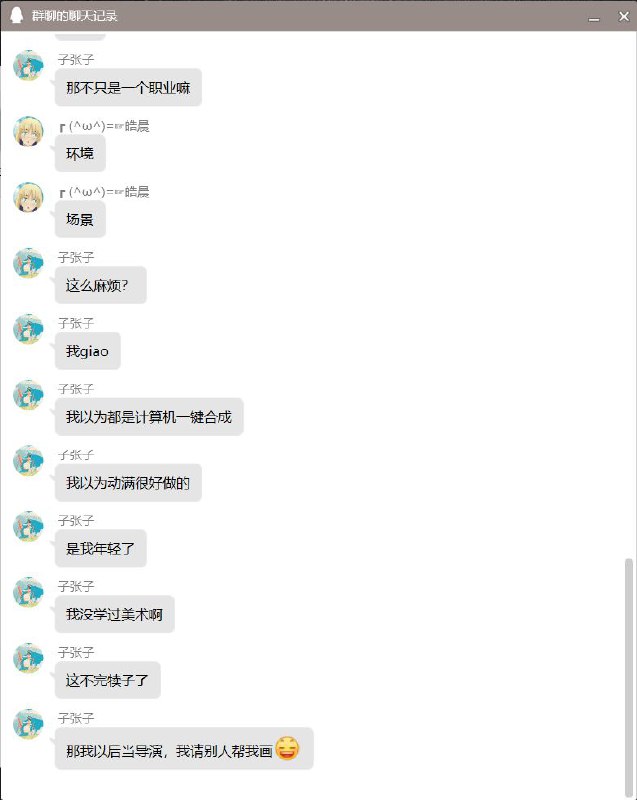
Task: Click the message 我以为动满很好做的
Action: coord(128,483)
